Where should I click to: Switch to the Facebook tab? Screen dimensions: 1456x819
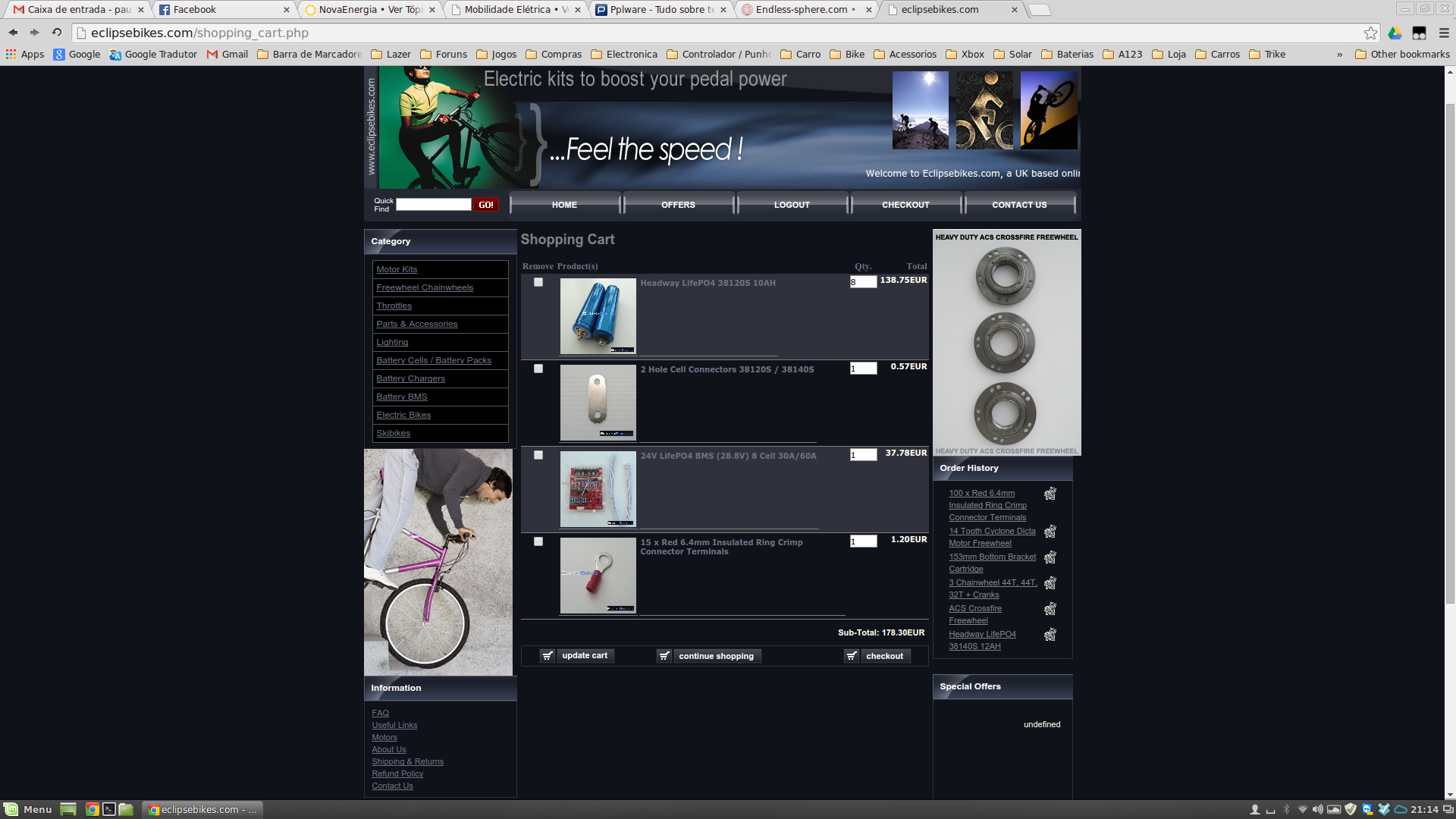coord(224,10)
